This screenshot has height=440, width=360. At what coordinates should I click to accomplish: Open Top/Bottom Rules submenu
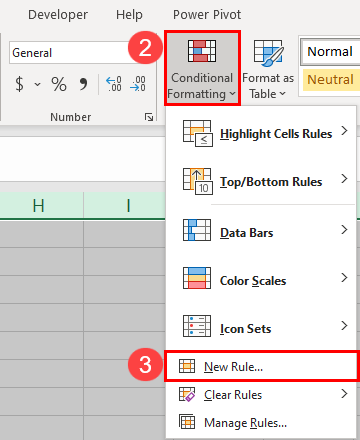point(261,182)
